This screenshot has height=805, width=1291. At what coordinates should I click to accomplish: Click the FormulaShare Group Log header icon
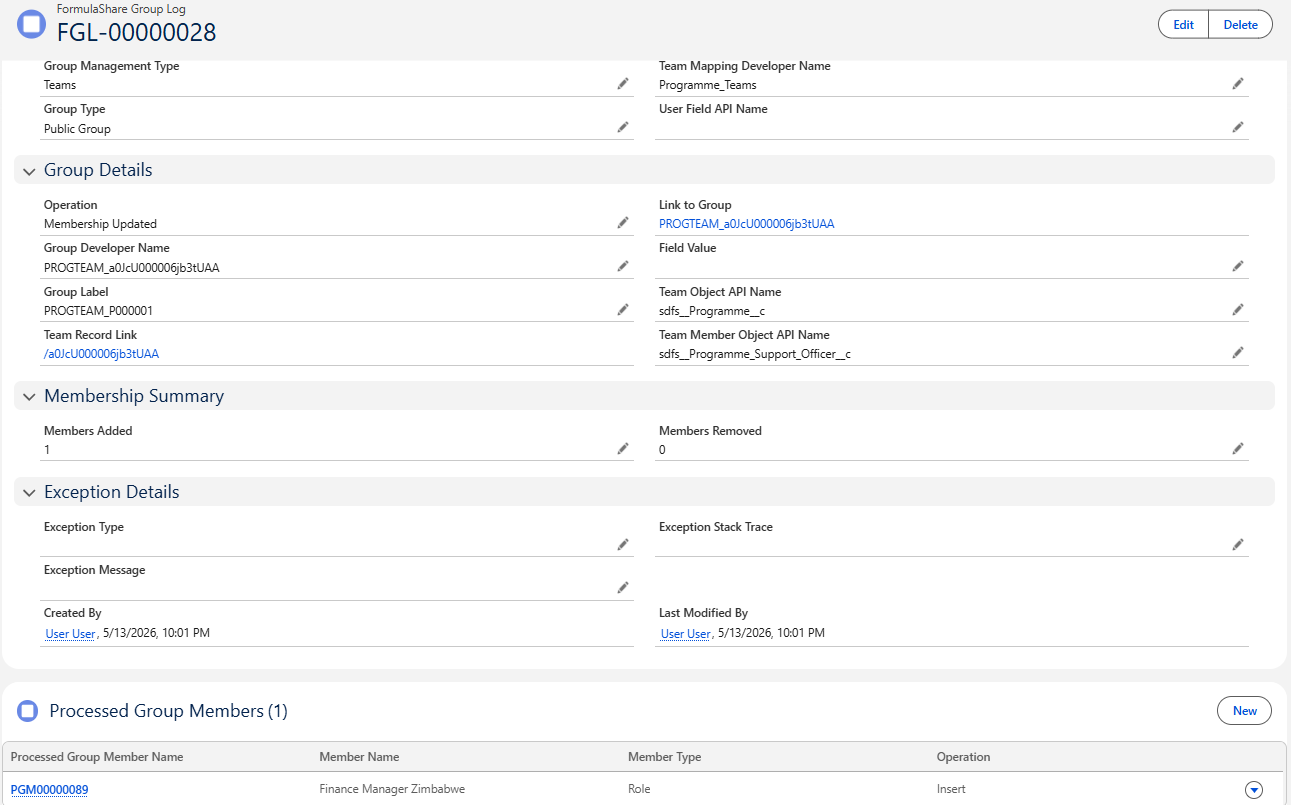tap(31, 24)
